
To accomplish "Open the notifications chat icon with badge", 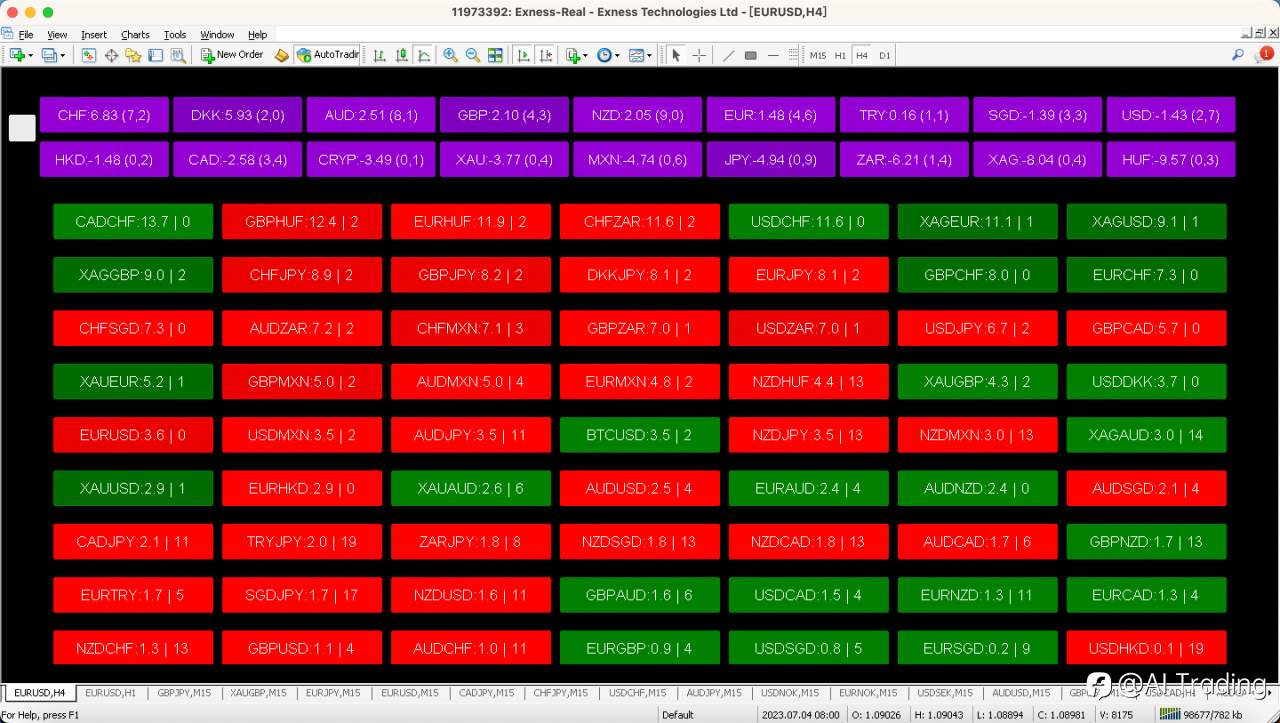I will tap(1264, 55).
